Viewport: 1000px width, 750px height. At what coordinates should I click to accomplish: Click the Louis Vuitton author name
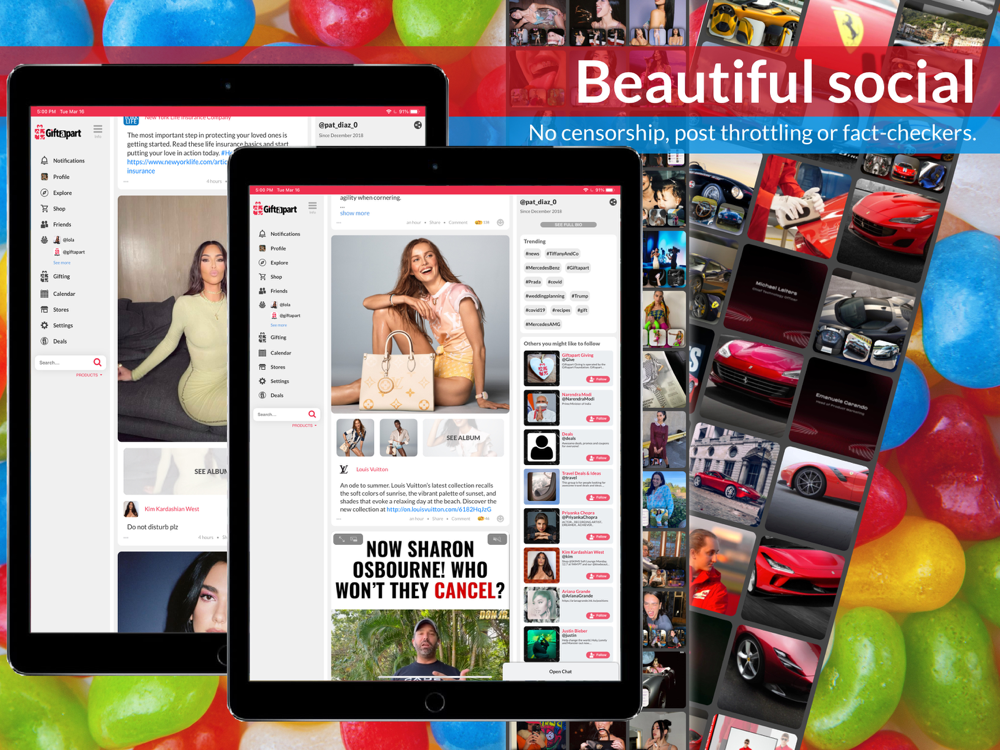(x=372, y=469)
